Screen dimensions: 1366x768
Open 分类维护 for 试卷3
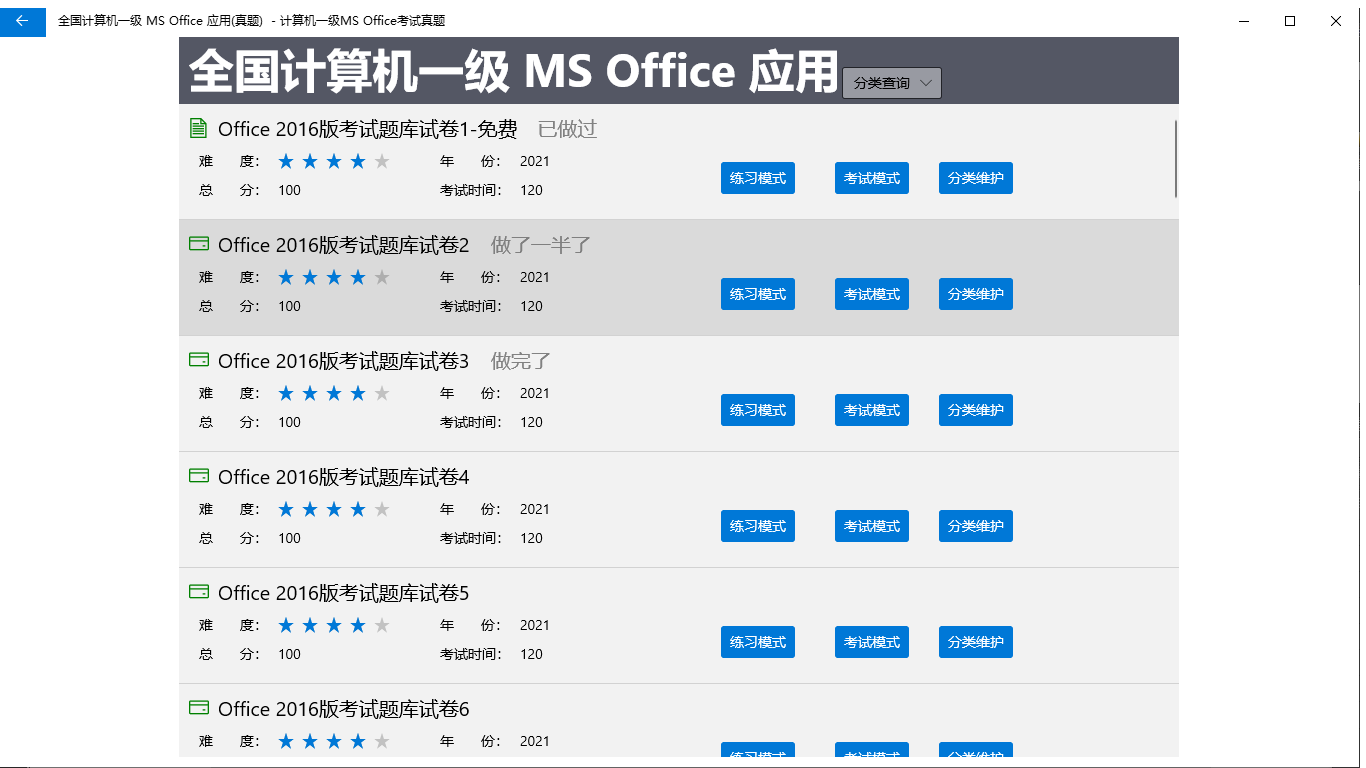[976, 410]
